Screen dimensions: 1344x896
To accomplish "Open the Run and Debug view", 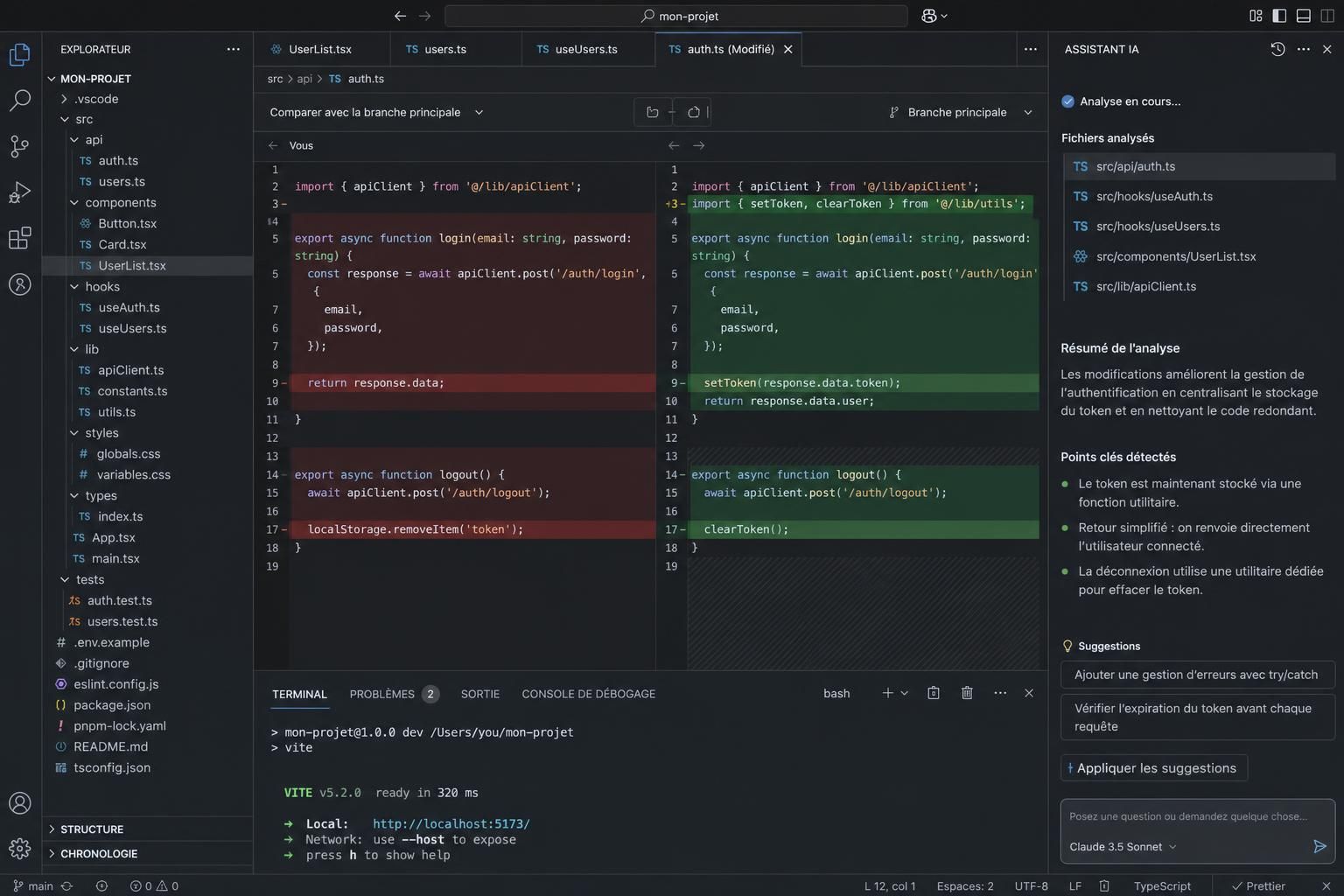I will point(19,192).
